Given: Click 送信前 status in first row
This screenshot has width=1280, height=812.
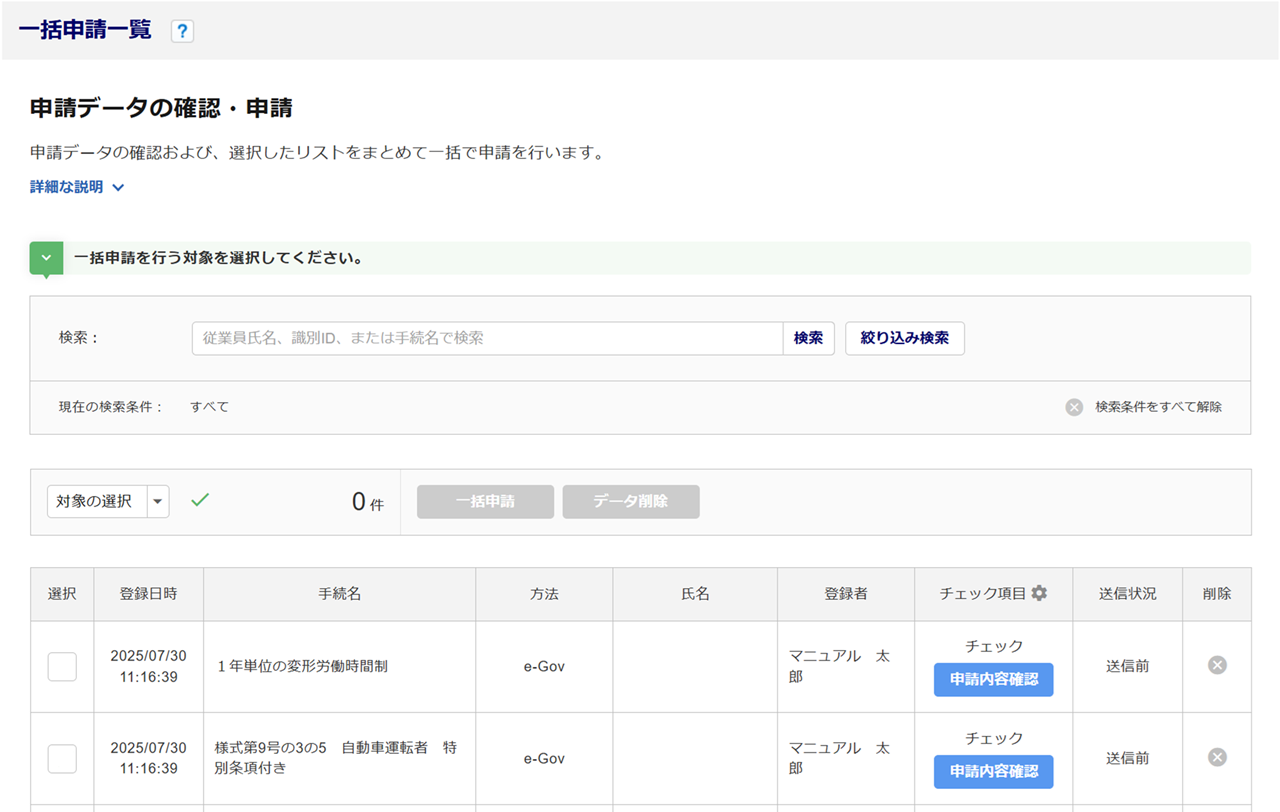Looking at the screenshot, I should pos(1128,666).
